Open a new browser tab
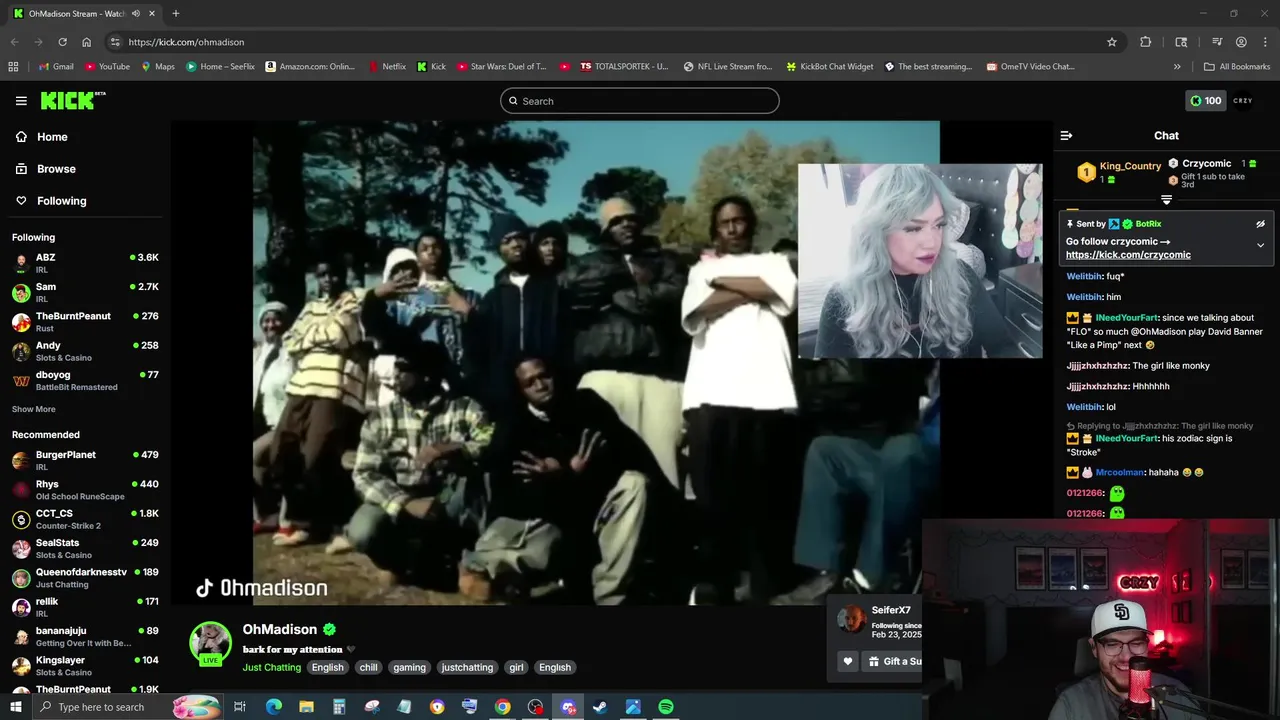This screenshot has height=720, width=1280. [x=176, y=13]
